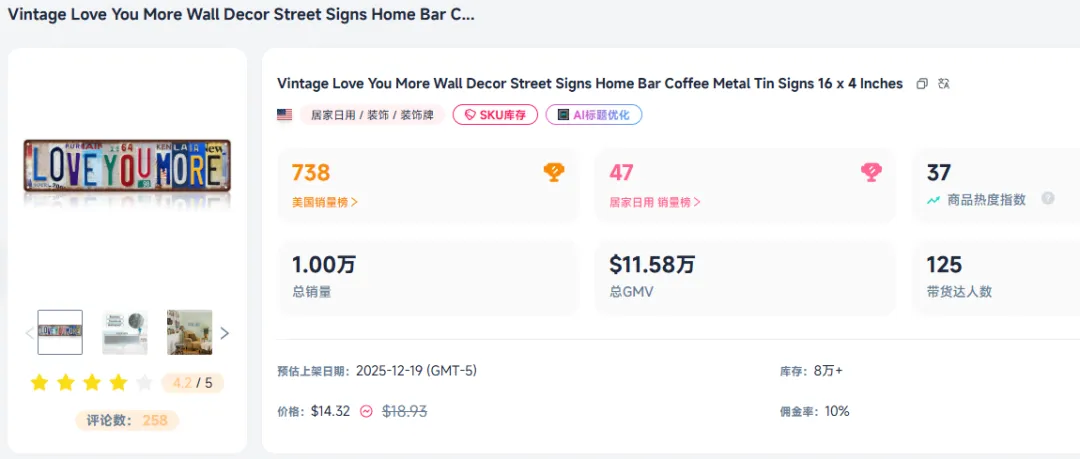Image resolution: width=1080 pixels, height=459 pixels.
Task: Show previous product thumbnails with left arrow
Action: tap(29, 333)
